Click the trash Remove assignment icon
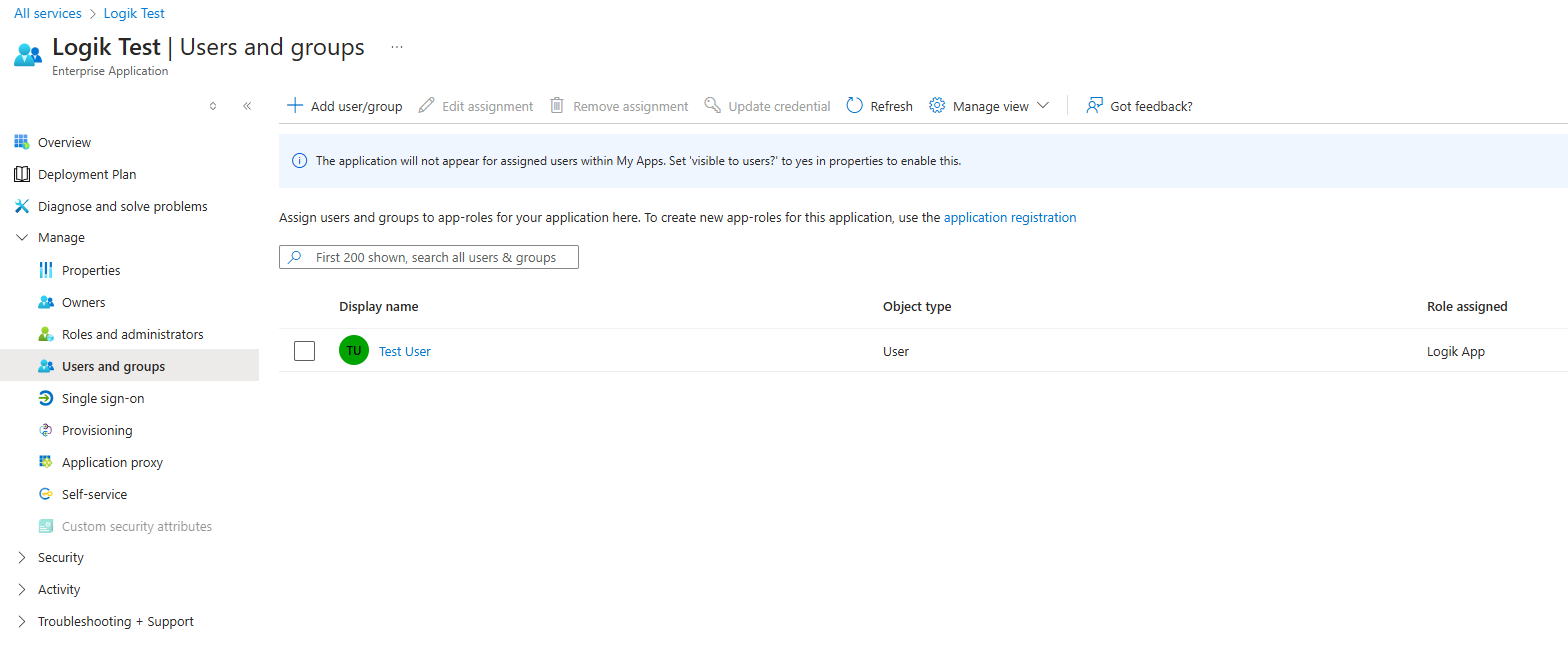This screenshot has height=661, width=1568. tap(557, 105)
